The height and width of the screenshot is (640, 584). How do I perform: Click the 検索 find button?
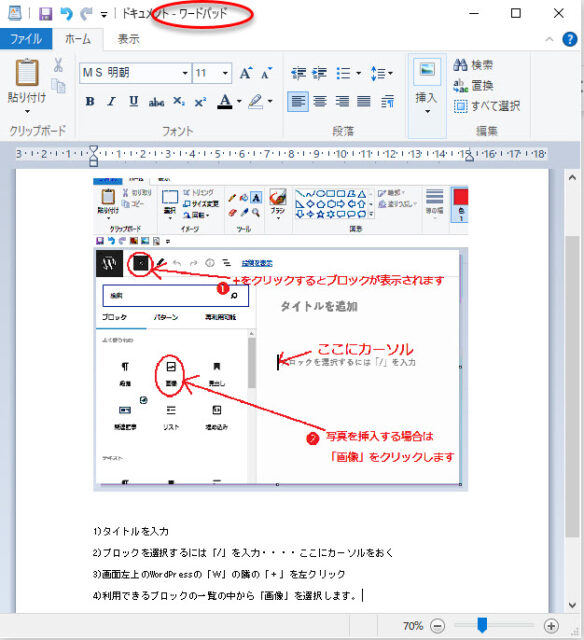coord(473,64)
